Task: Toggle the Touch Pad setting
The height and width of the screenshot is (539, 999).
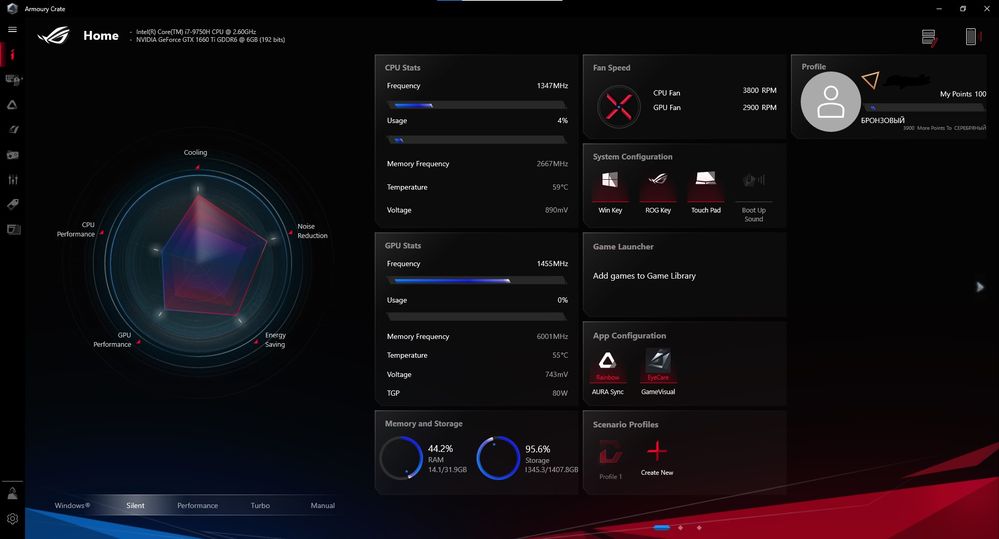Action: tap(706, 190)
